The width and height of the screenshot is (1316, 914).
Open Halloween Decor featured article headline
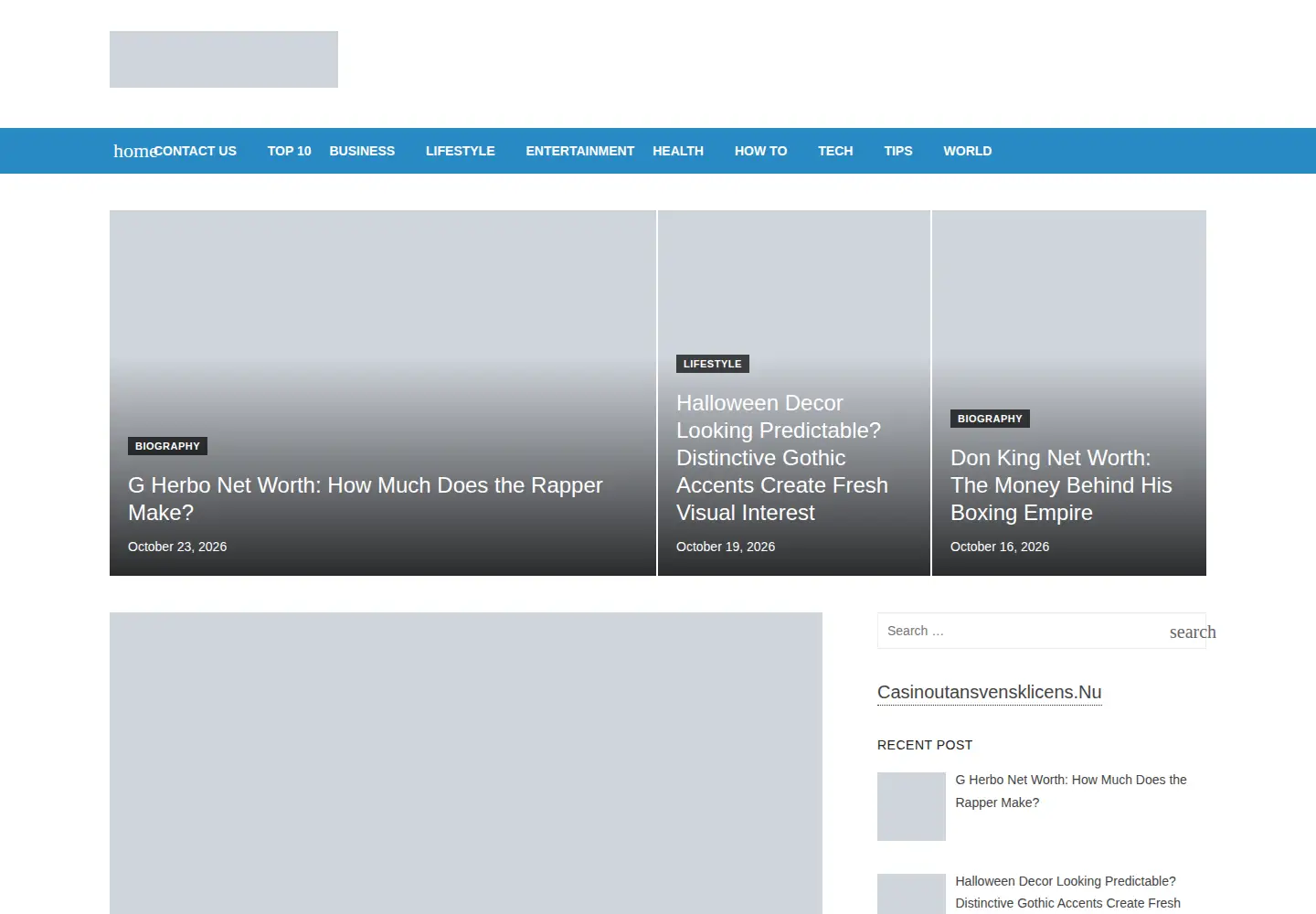pos(782,458)
